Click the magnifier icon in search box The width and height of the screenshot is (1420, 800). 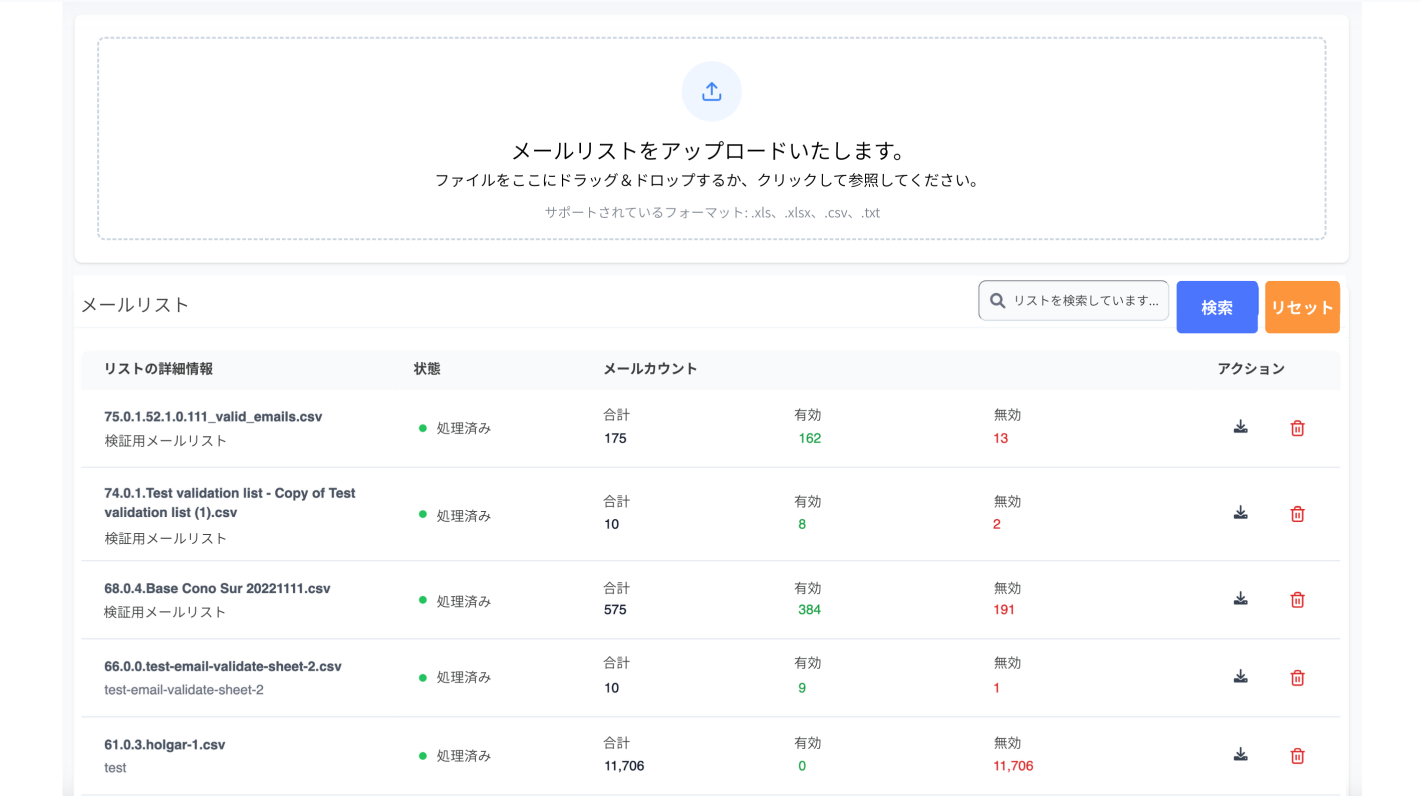[x=997, y=301]
